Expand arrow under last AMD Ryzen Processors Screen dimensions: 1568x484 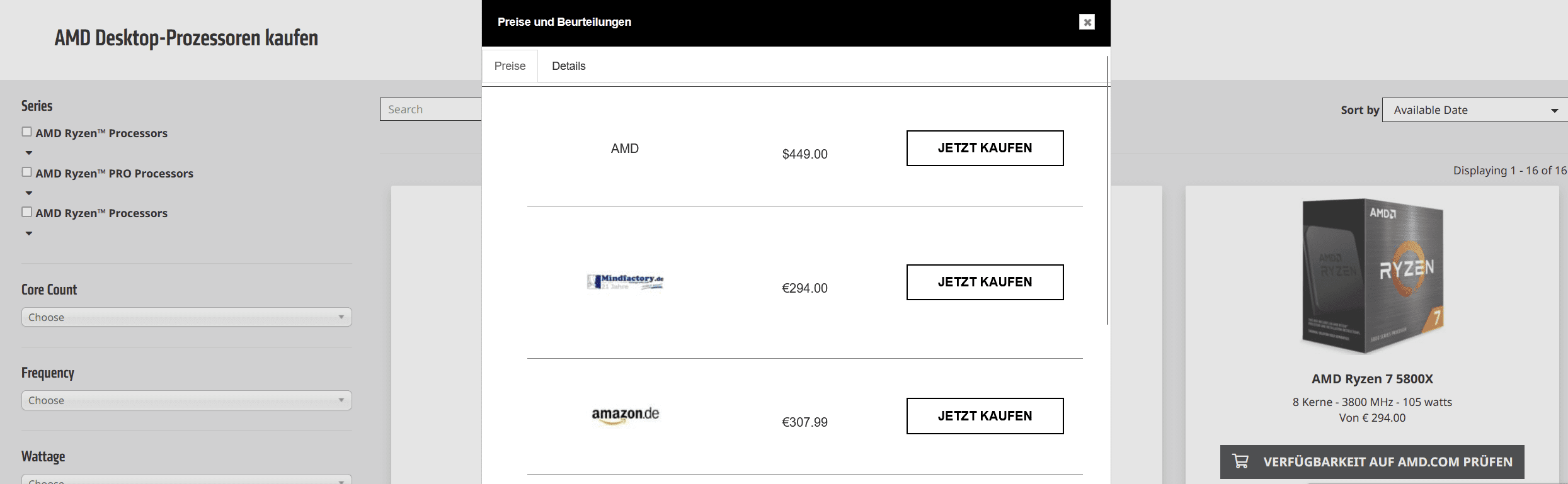29,234
